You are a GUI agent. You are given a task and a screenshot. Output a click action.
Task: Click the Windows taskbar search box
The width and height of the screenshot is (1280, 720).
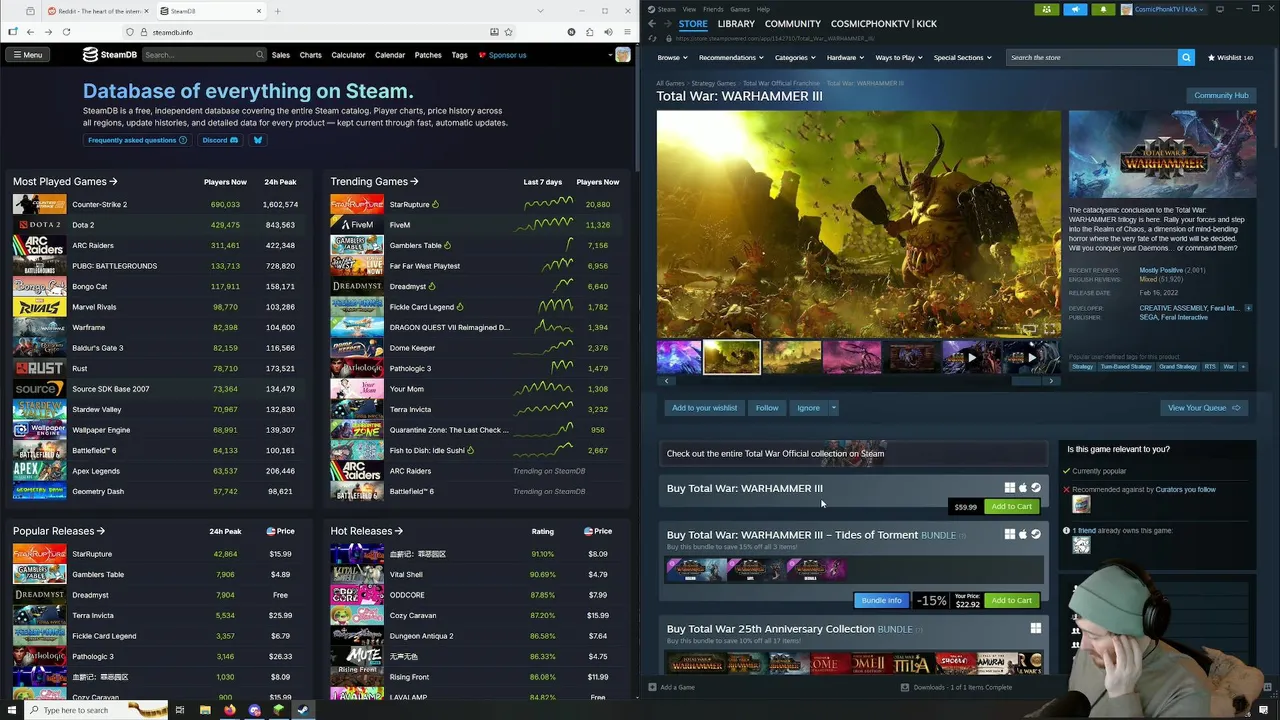pos(98,710)
